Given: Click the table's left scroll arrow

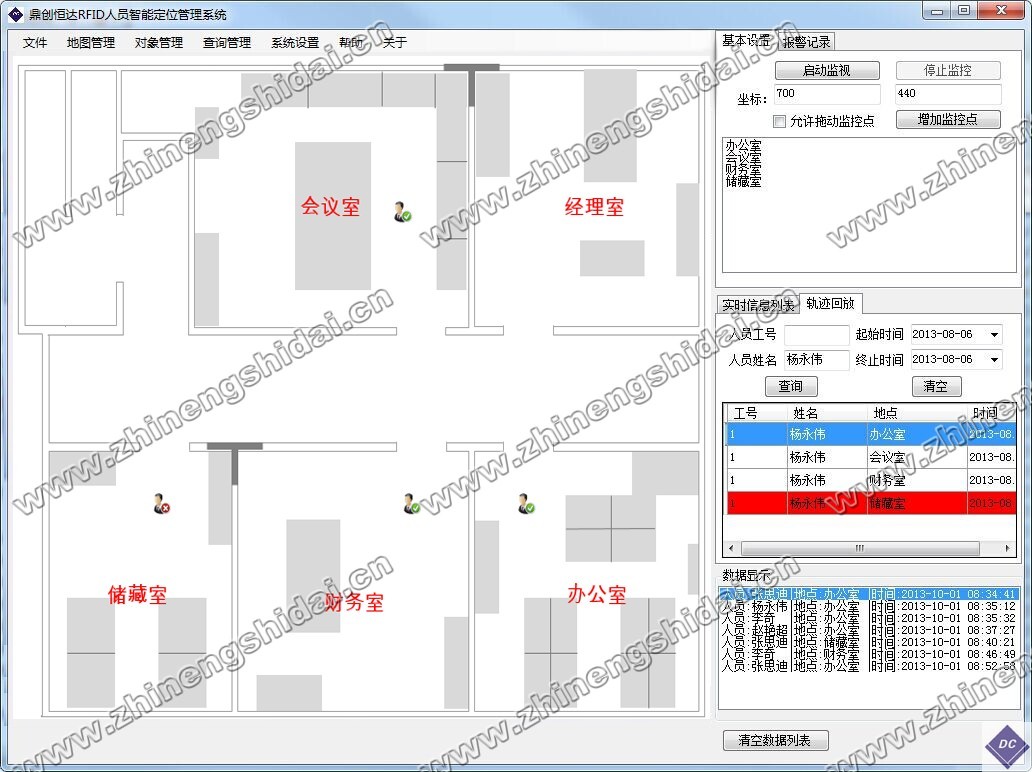Looking at the screenshot, I should tap(731, 548).
